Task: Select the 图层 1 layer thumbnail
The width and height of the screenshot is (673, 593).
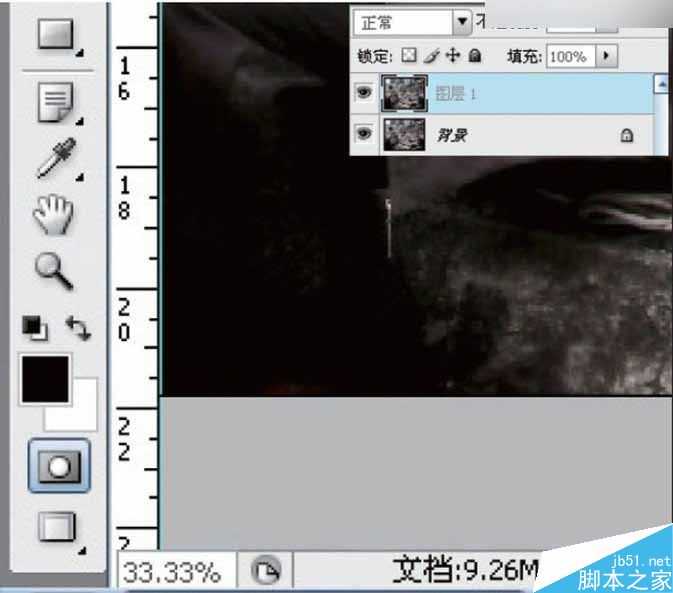Action: click(x=404, y=93)
